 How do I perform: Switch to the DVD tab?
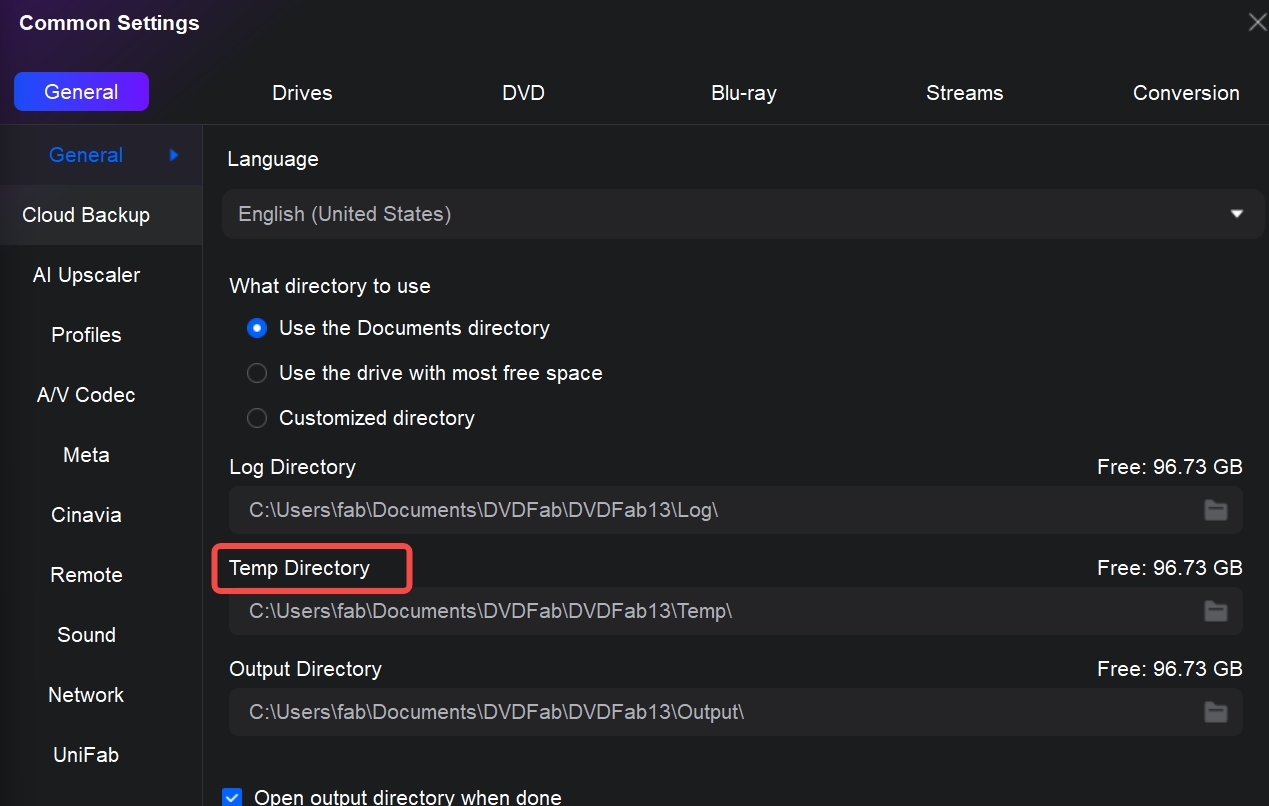click(523, 93)
